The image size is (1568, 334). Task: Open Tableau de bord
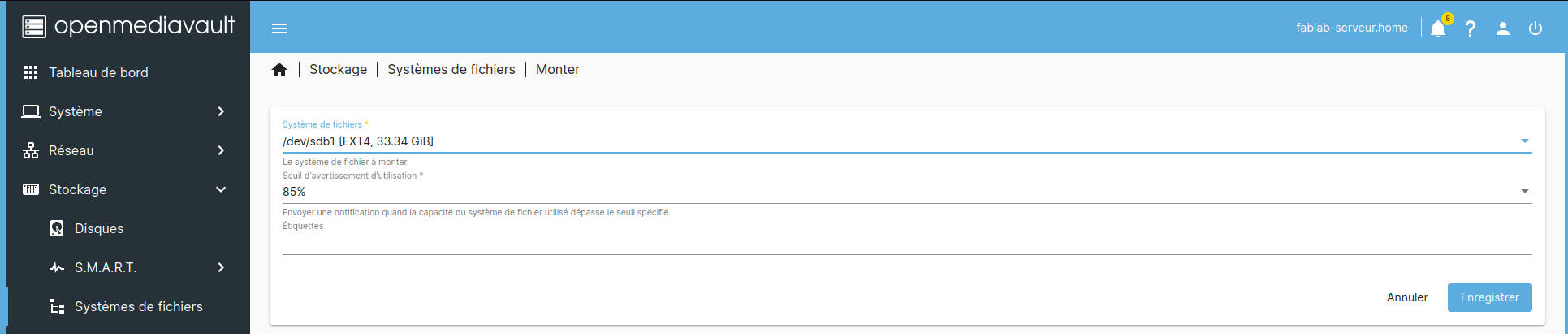click(x=98, y=72)
